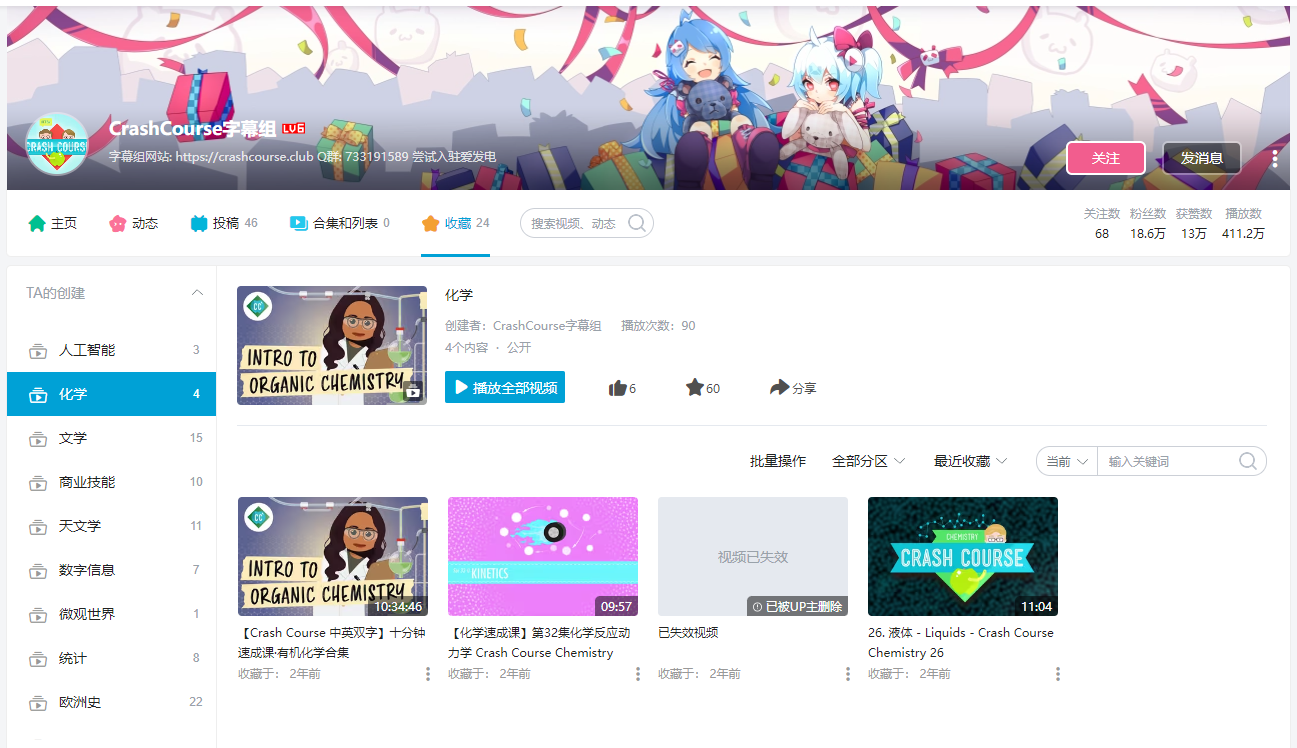Screen dimensions: 1297x748
Task: Open the 欧洲史 favorites folder
Action: (111, 702)
